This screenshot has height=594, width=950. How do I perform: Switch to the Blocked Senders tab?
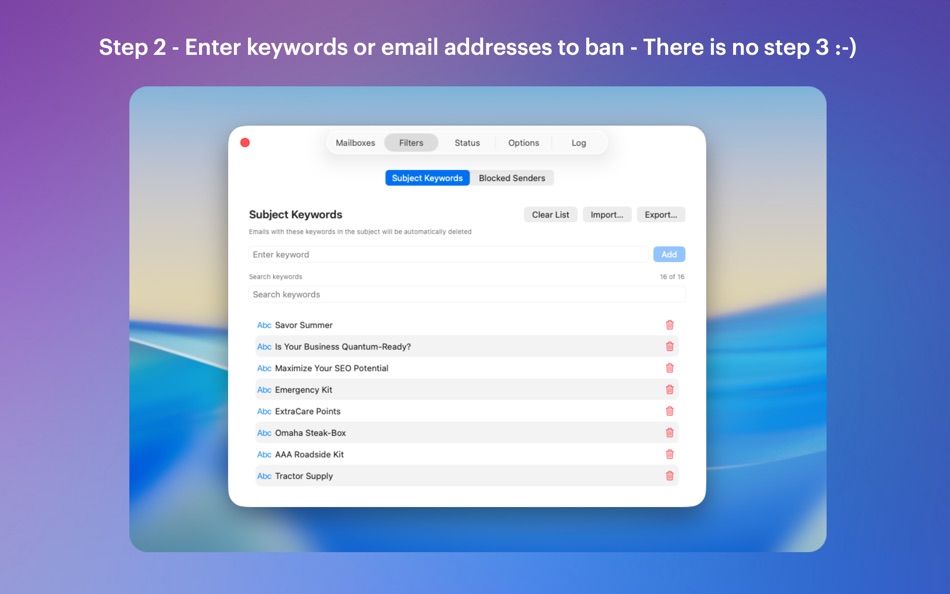click(x=512, y=177)
